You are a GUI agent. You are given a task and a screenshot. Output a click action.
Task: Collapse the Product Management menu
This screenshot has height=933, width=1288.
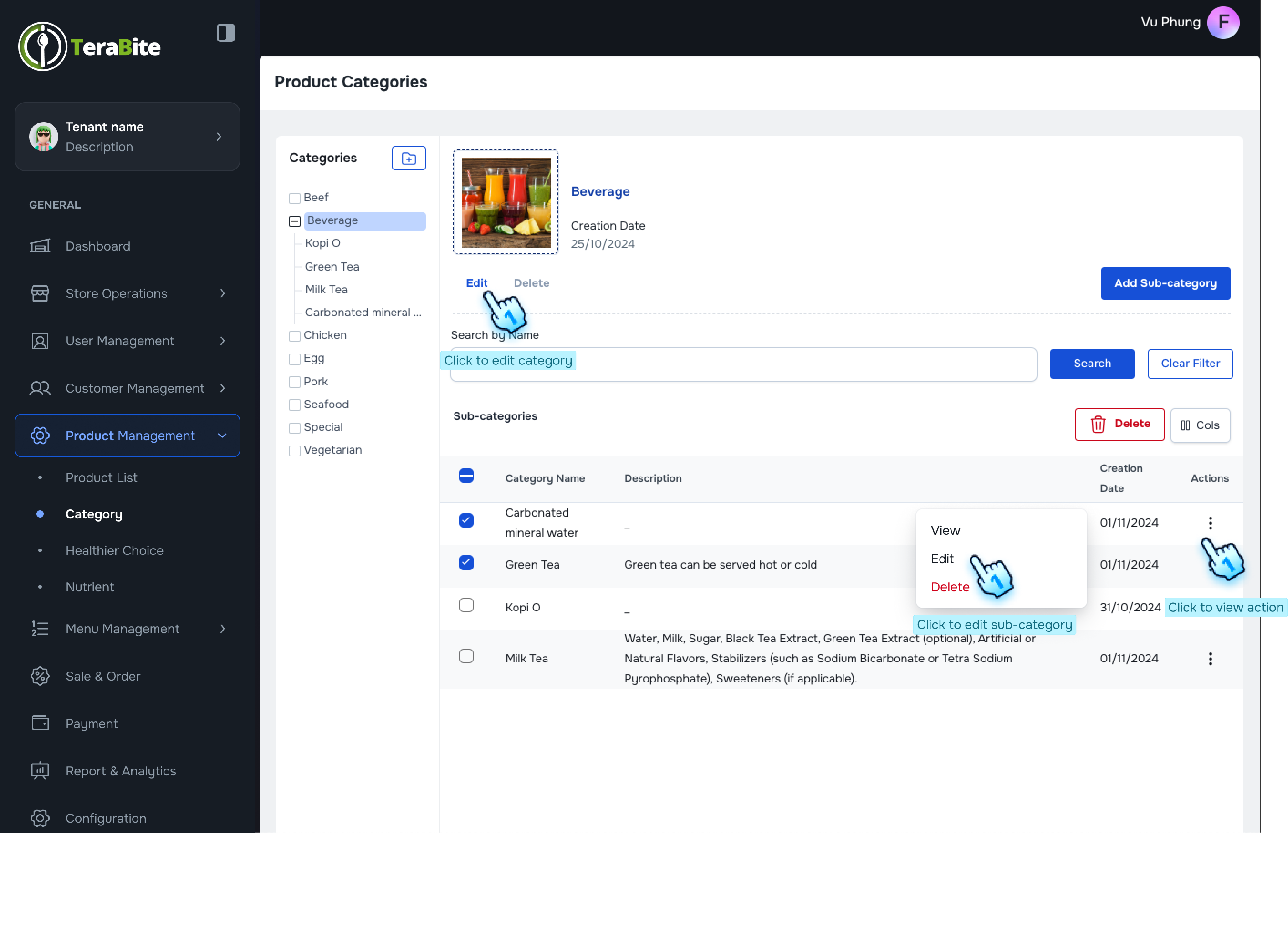point(222,436)
